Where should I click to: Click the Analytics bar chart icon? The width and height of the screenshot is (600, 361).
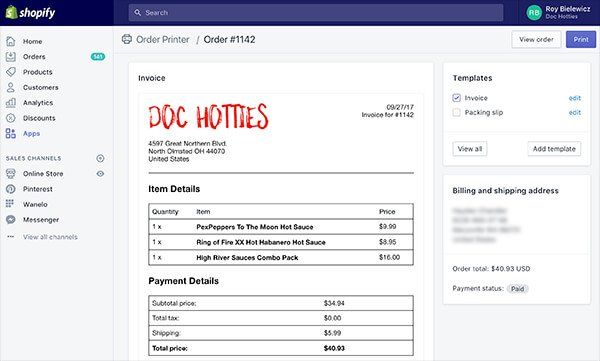coord(11,103)
